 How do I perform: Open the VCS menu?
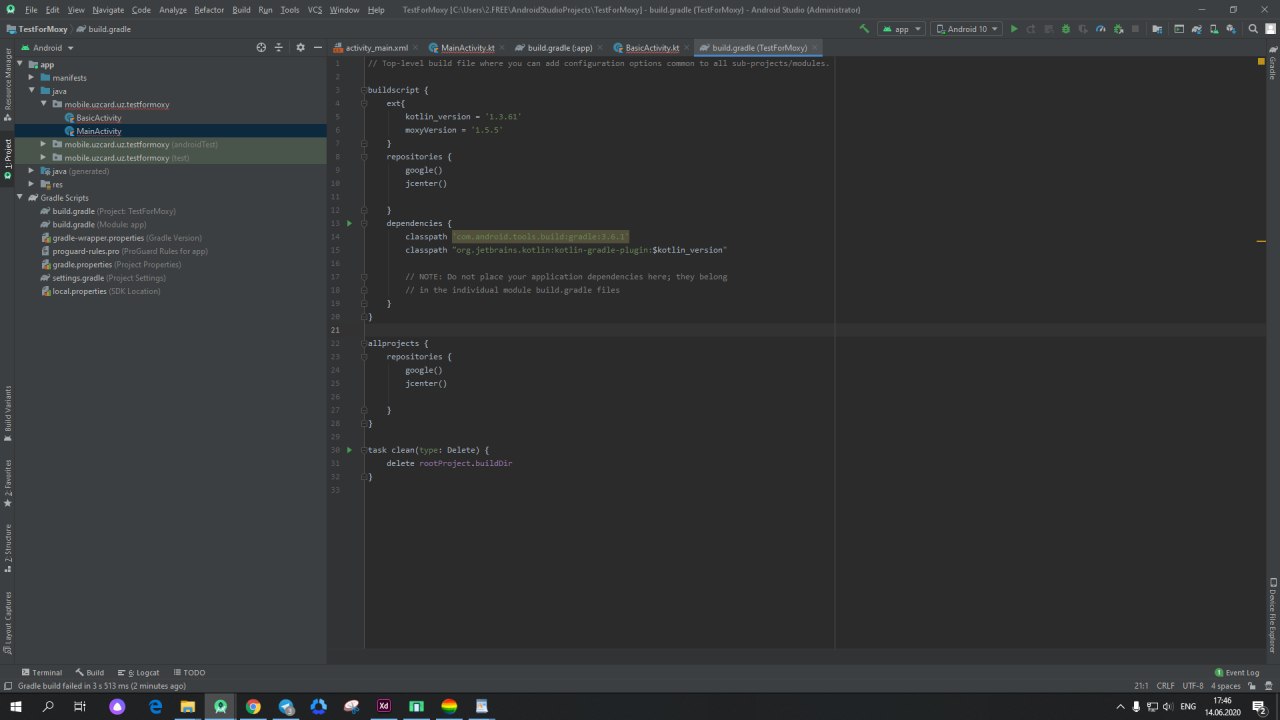click(315, 9)
